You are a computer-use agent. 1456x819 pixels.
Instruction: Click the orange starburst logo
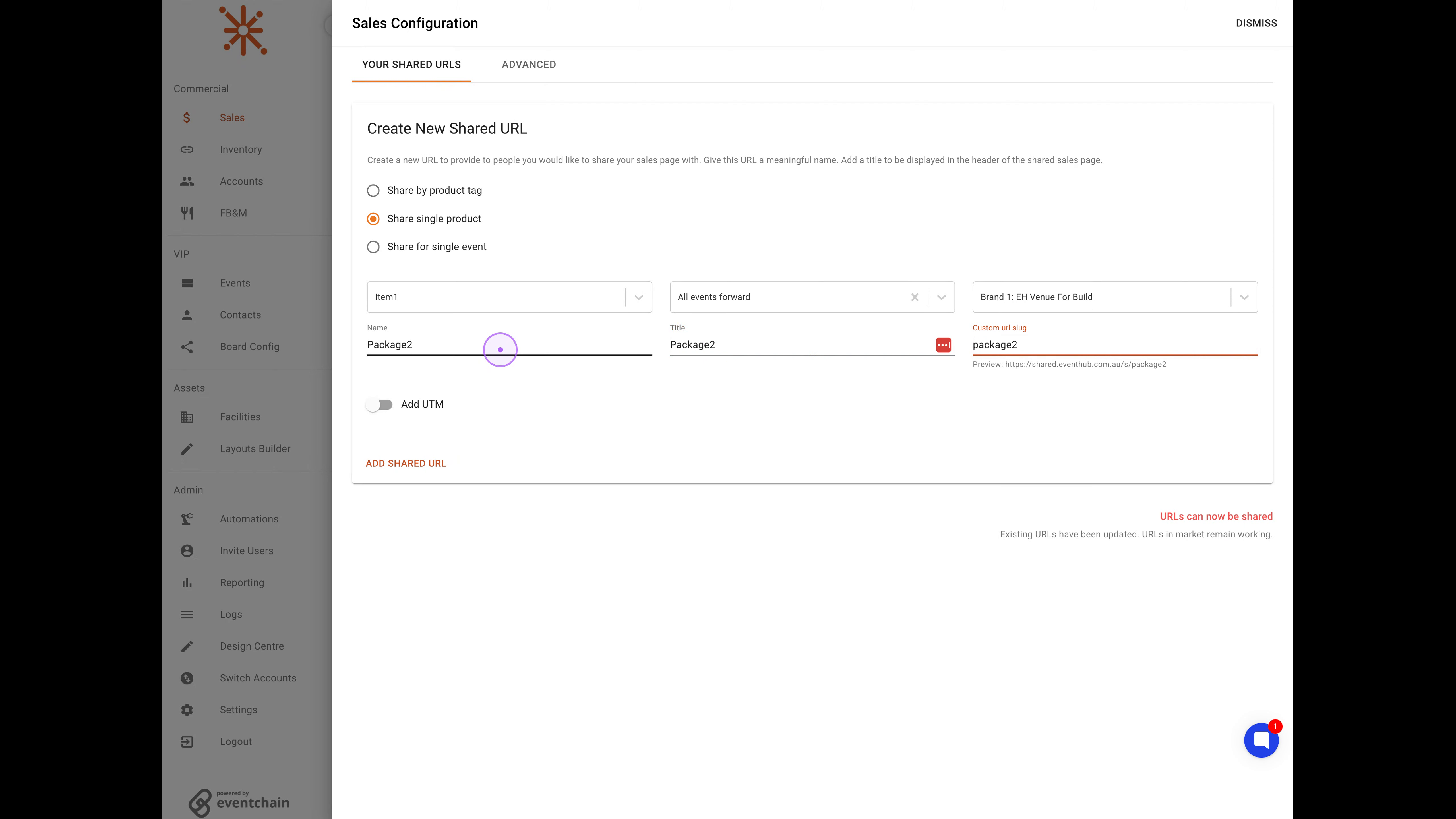click(243, 30)
